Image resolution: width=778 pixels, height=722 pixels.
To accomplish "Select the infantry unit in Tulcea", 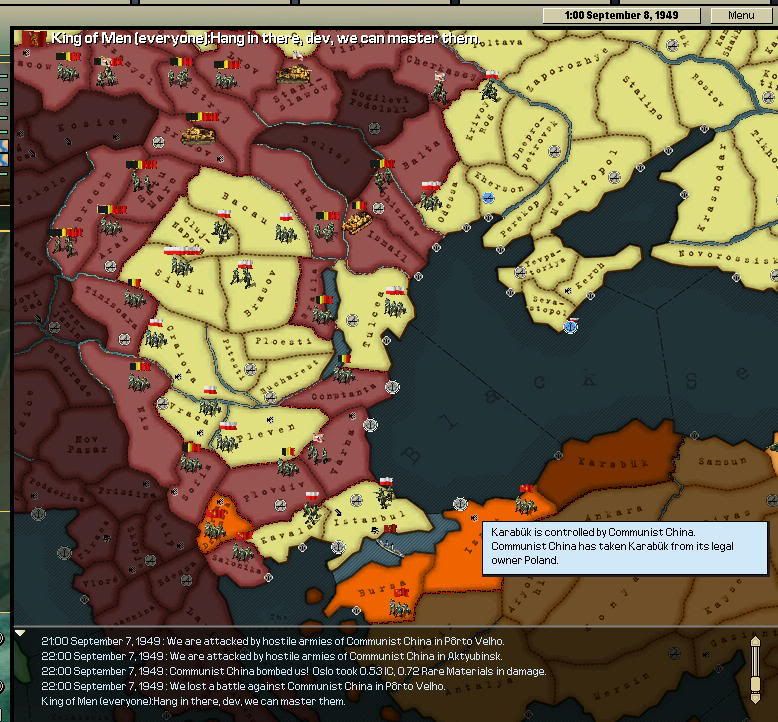I will tap(395, 307).
